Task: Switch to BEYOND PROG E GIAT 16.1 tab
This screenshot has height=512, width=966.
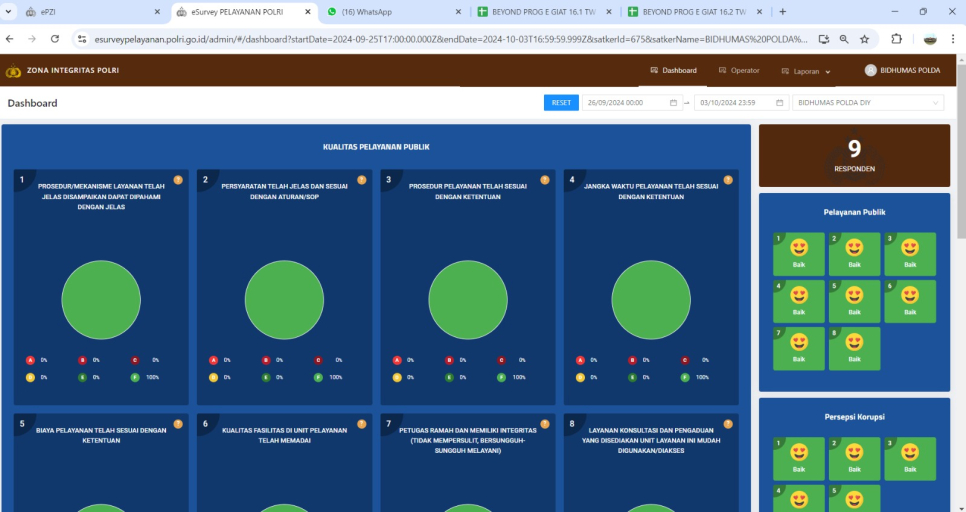Action: (x=543, y=12)
